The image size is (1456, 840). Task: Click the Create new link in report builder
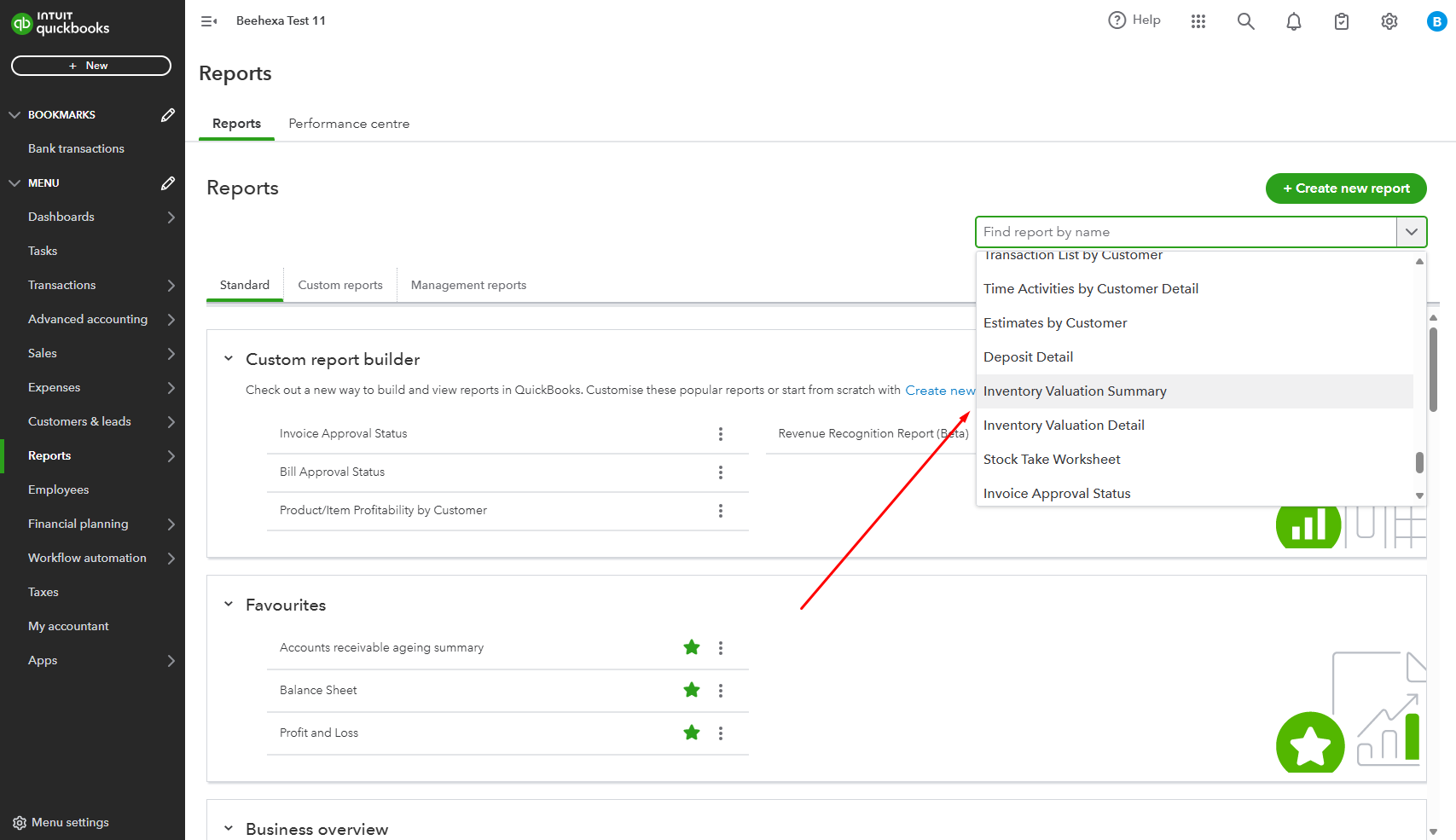click(x=941, y=390)
